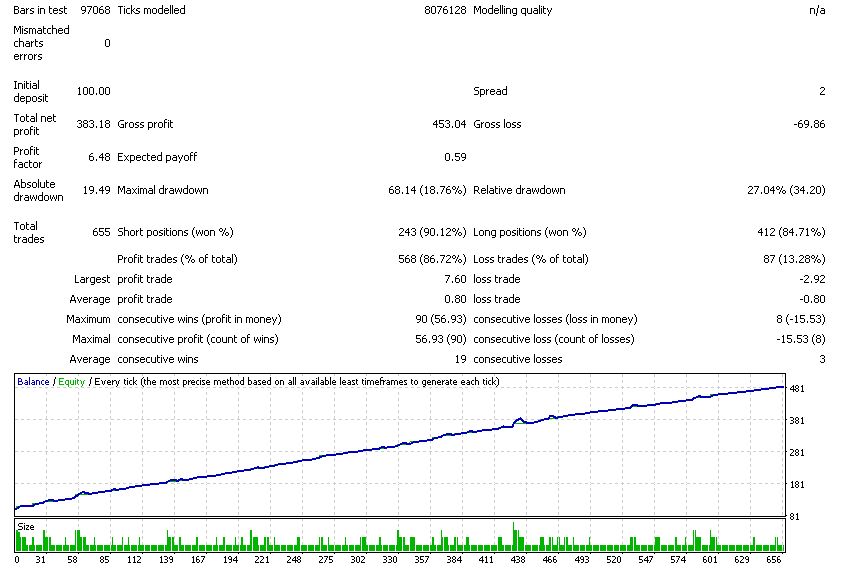The image size is (850, 571).
Task: Click Short positions value 243 (90.12%)
Action: 432,232
